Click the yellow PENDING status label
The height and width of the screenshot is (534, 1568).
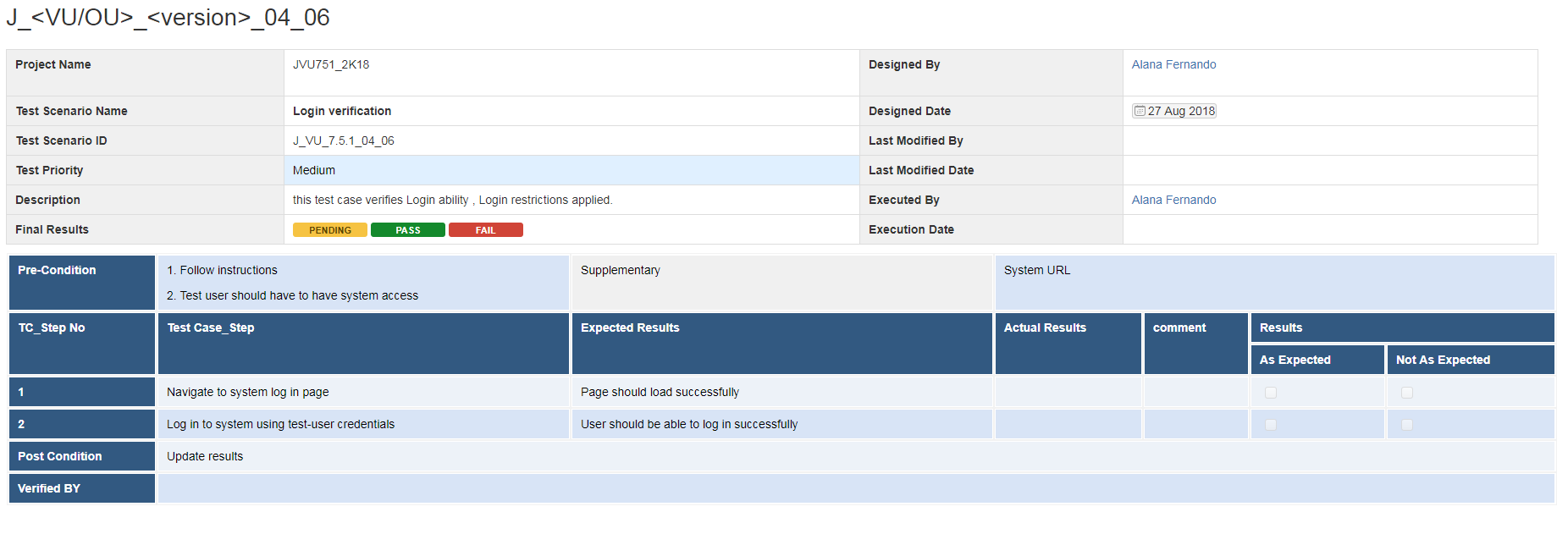(x=330, y=230)
